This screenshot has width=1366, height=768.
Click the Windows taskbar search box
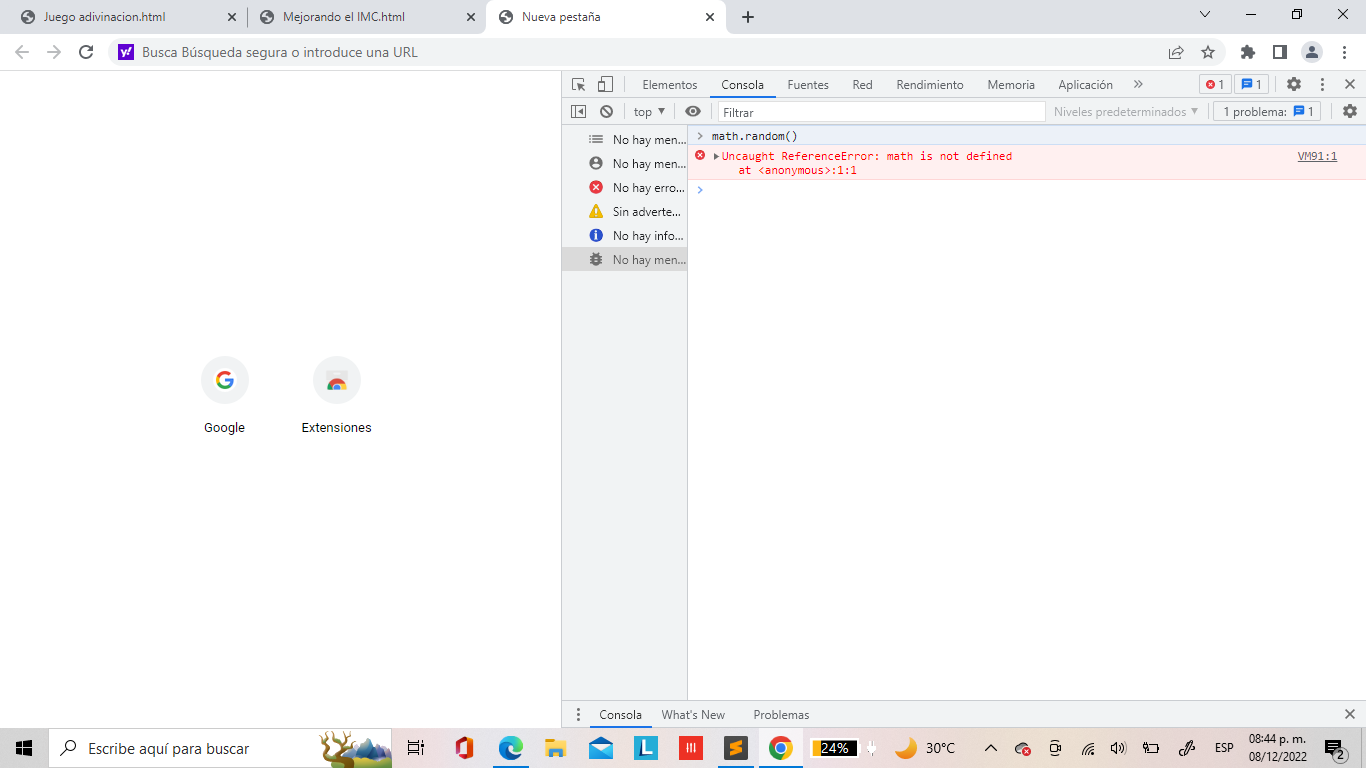point(220,748)
